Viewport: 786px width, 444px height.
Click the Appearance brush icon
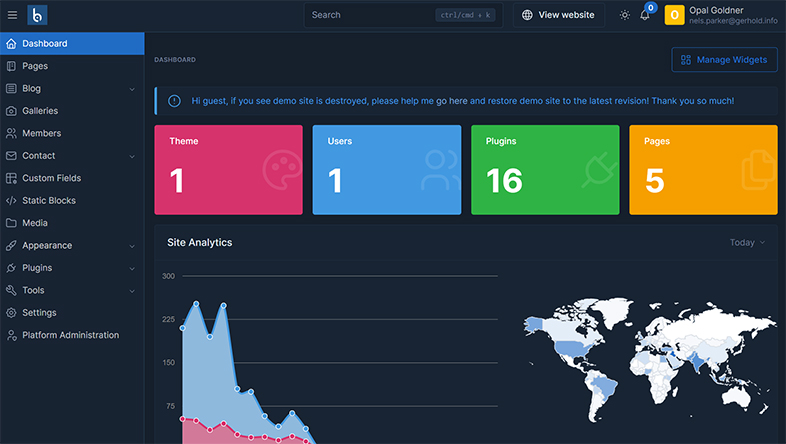[11, 246]
